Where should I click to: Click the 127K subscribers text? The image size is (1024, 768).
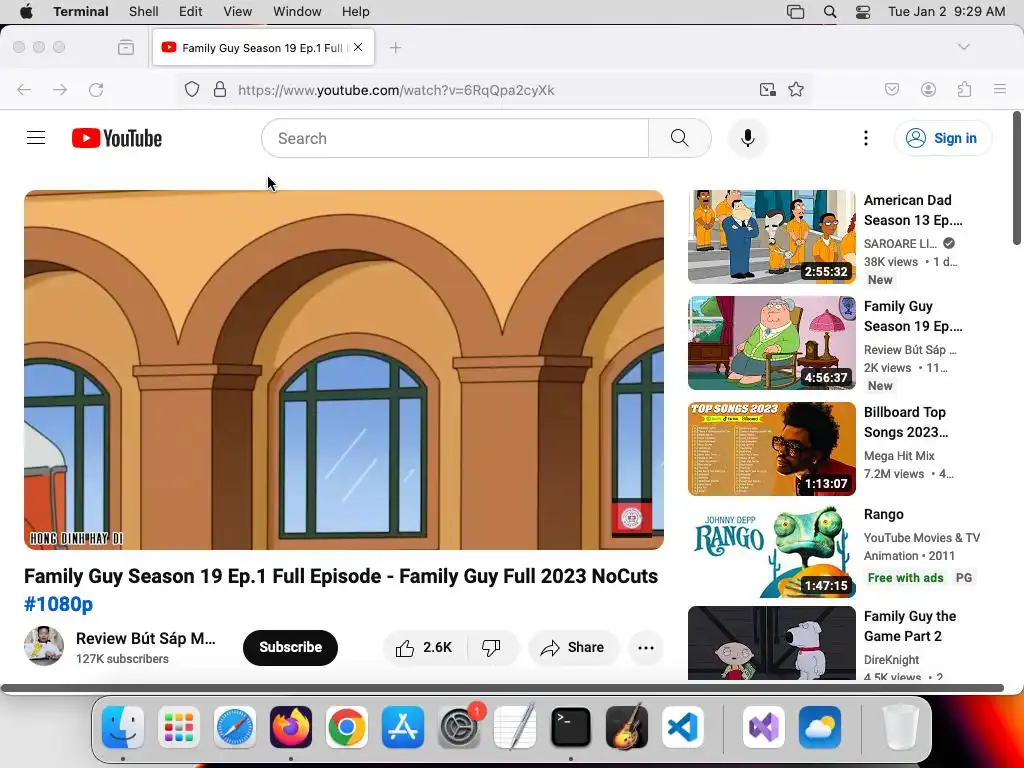point(122,660)
